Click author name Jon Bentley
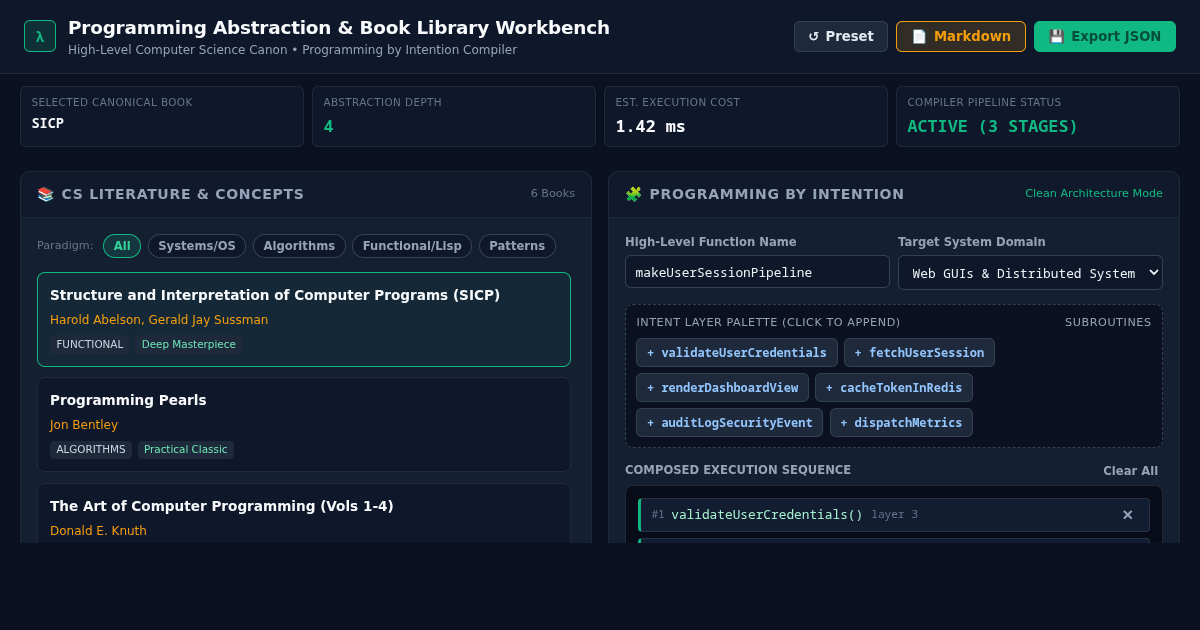Screen dimensions: 1200x630 [x=84, y=425]
